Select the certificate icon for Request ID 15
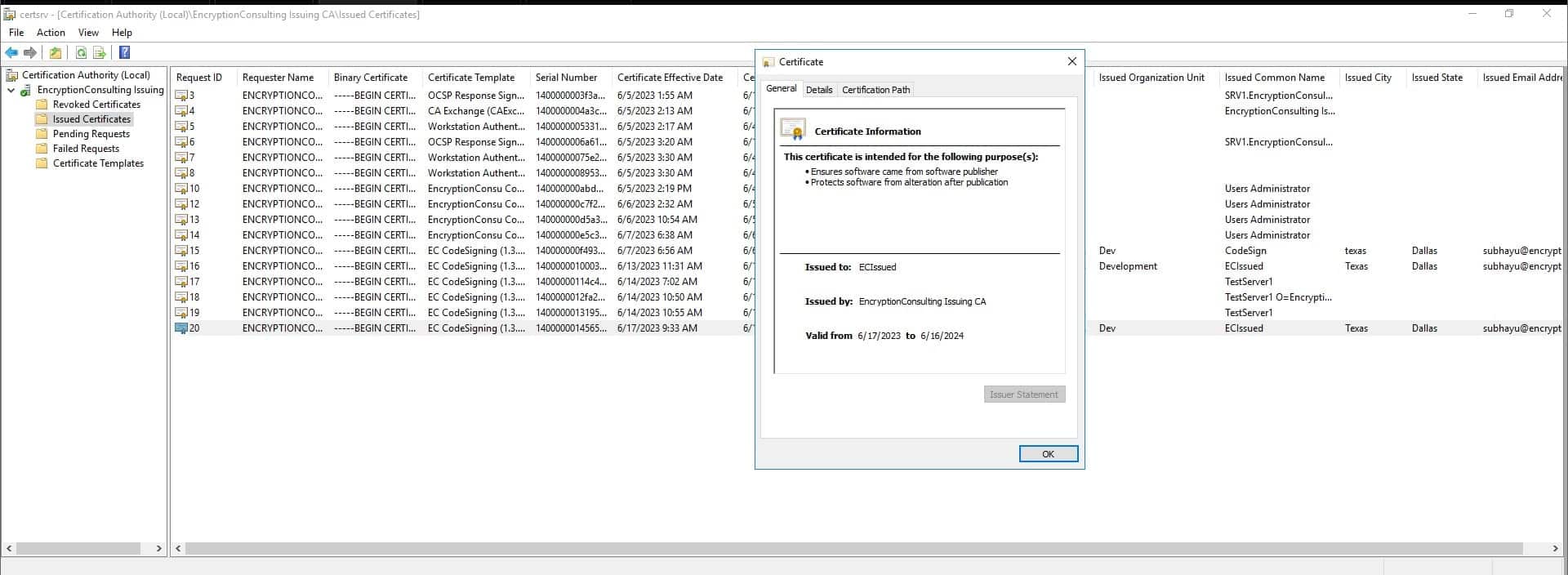Screen dimensions: 1568x575 (181, 251)
